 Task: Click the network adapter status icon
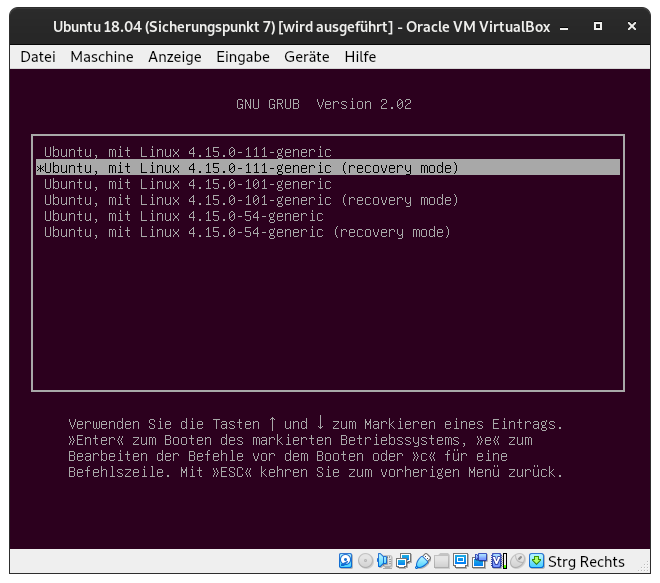404,561
